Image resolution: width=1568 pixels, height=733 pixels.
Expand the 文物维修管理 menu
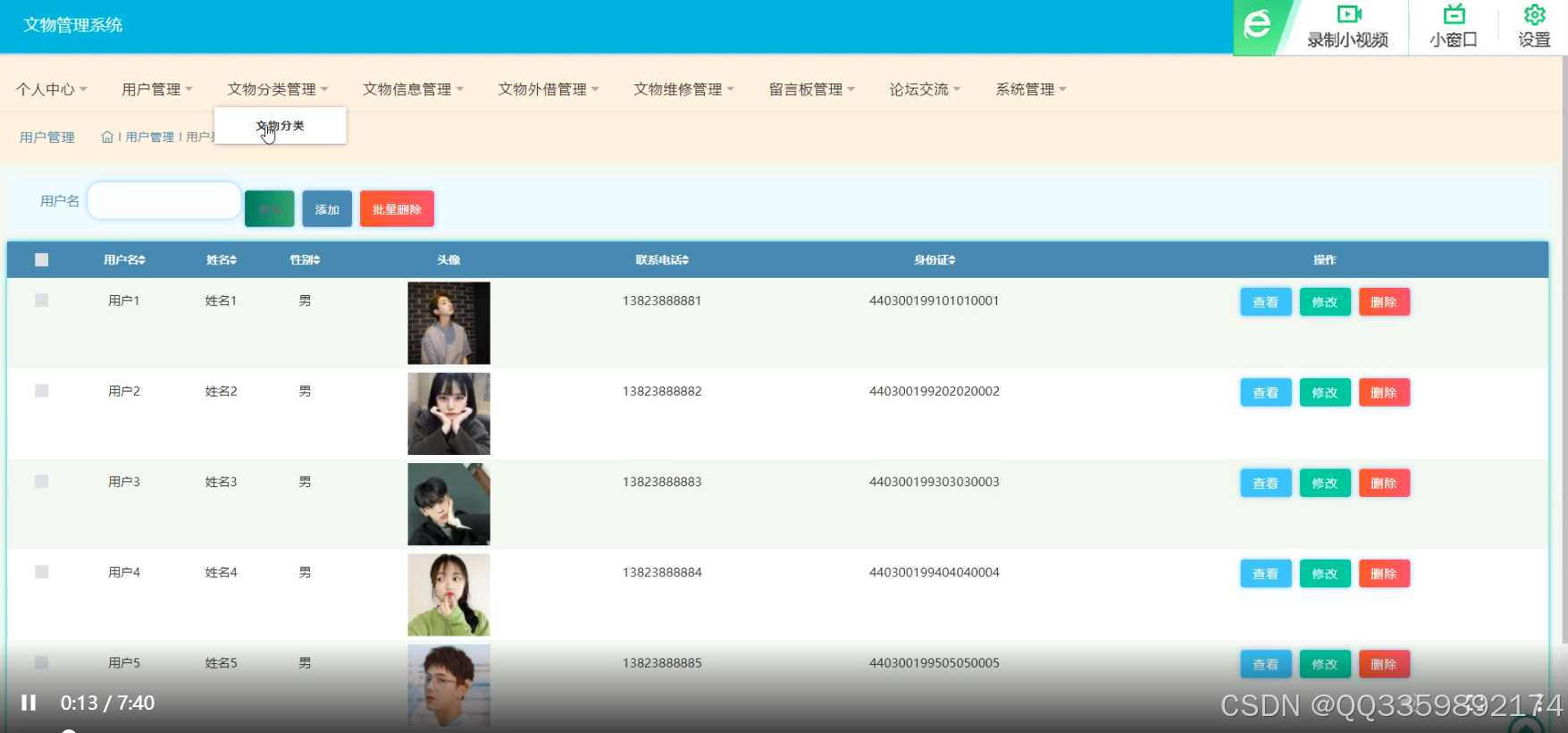pos(683,89)
